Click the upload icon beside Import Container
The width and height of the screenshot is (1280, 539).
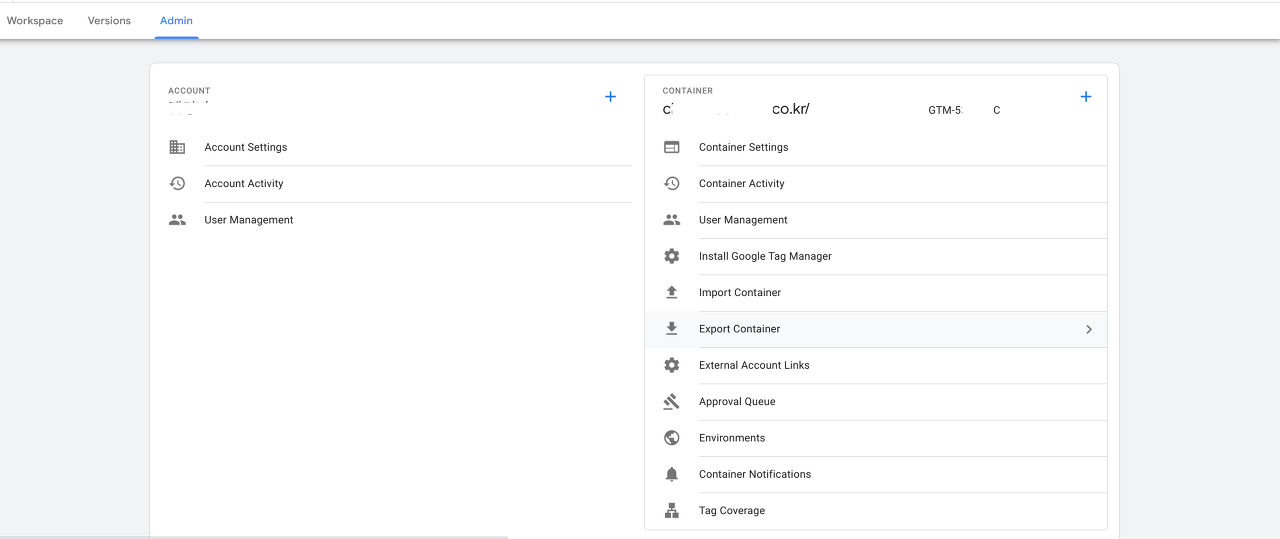672,292
